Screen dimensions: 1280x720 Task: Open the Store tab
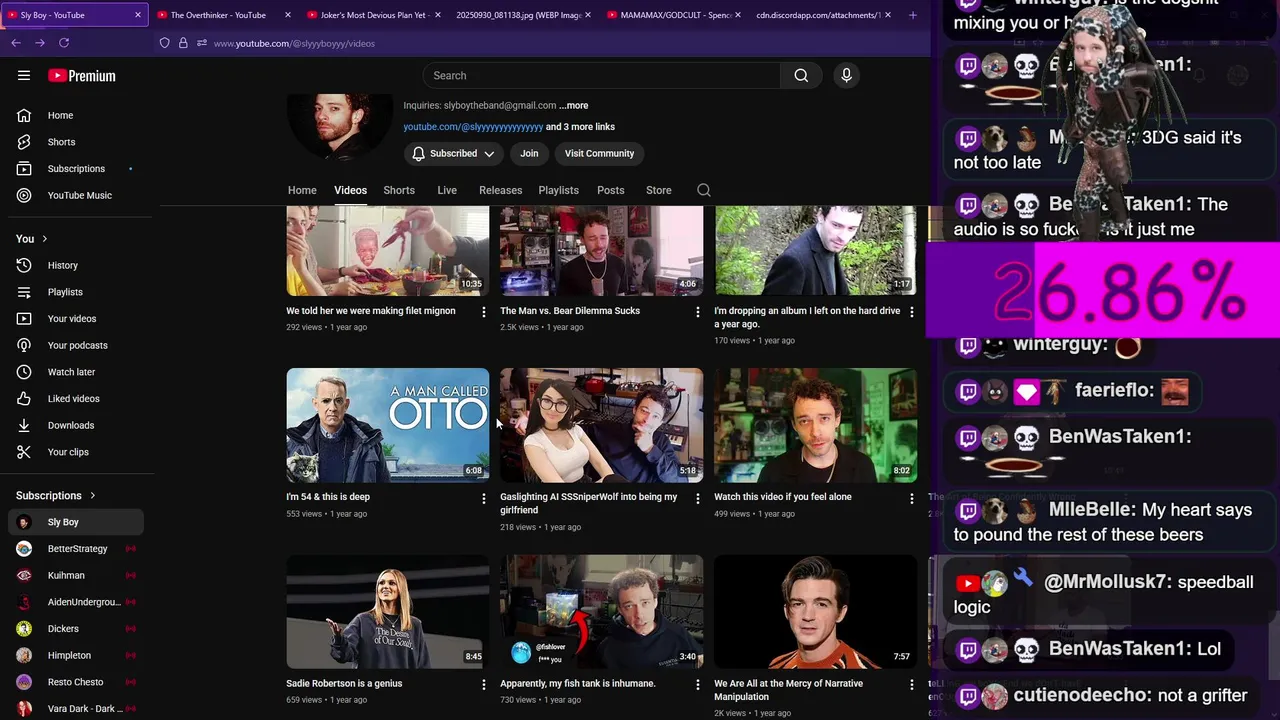pos(659,190)
